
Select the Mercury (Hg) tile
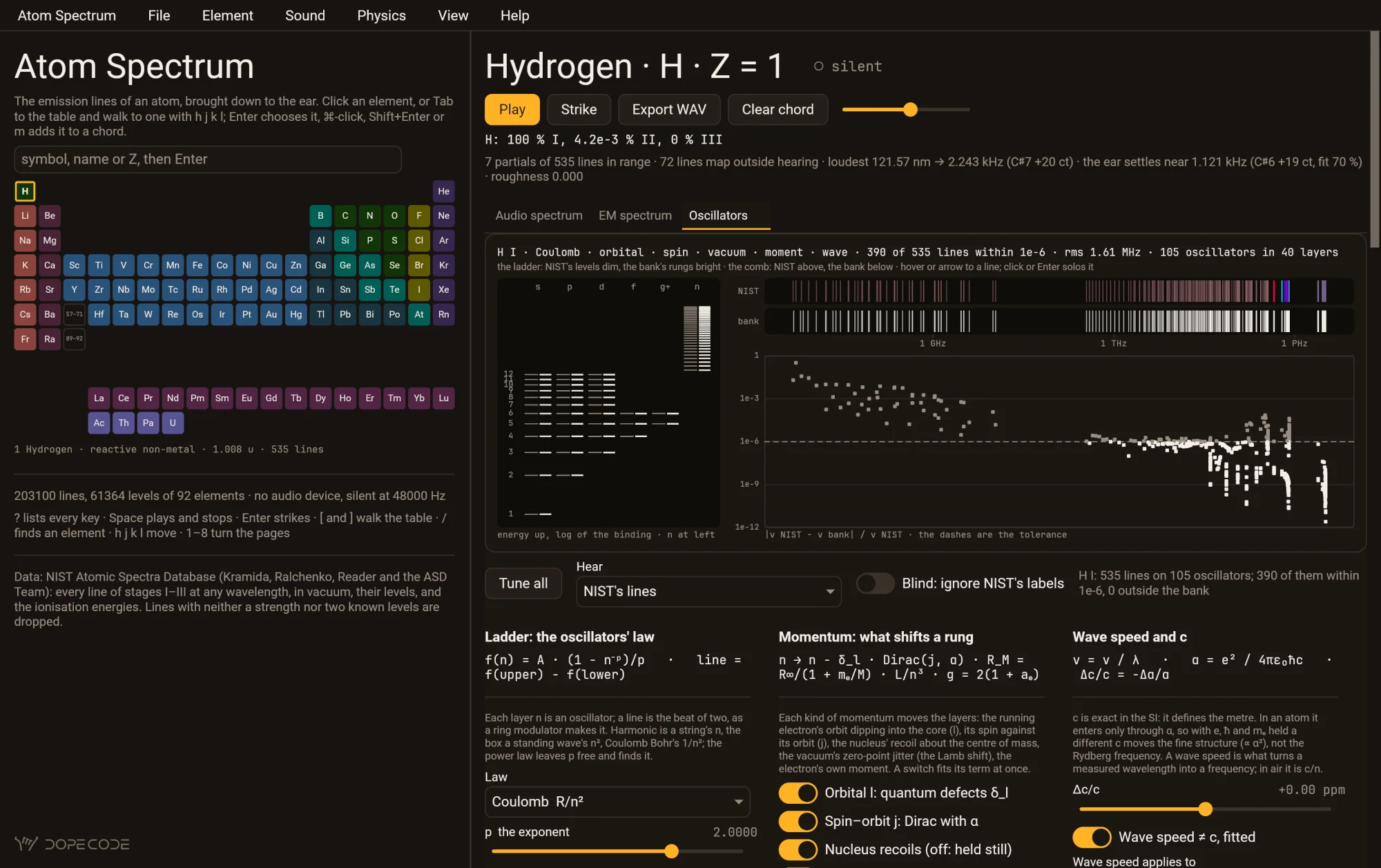(296, 314)
